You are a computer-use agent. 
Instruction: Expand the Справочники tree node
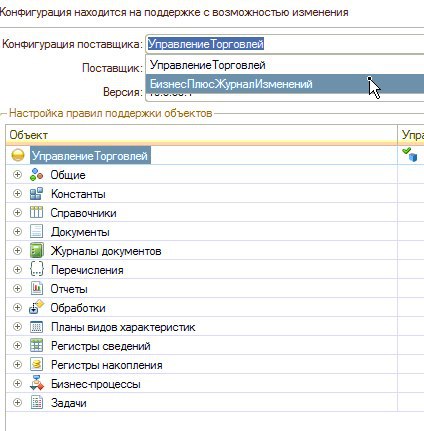(x=17, y=212)
